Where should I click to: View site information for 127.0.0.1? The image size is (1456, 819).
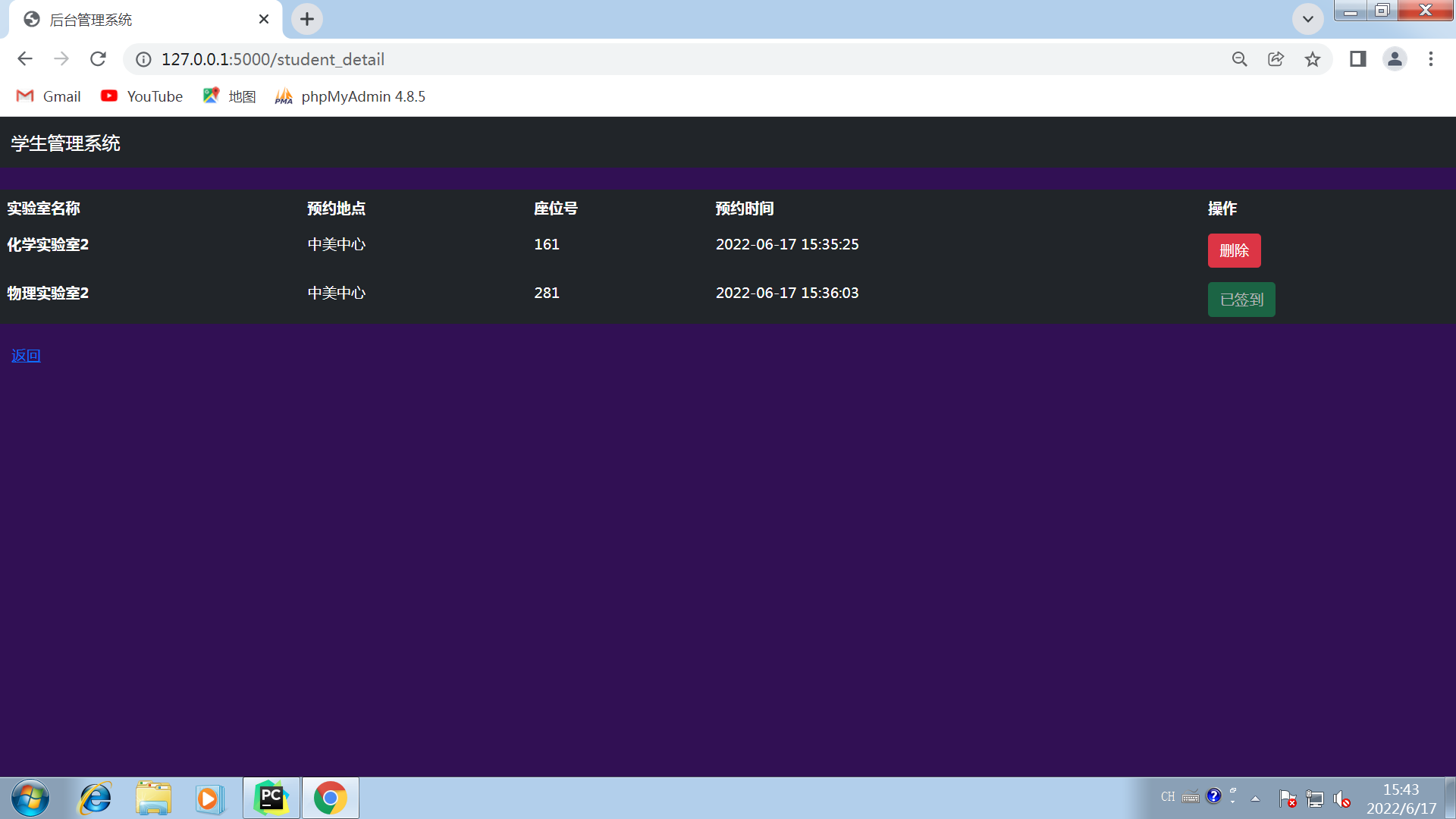pyautogui.click(x=143, y=59)
